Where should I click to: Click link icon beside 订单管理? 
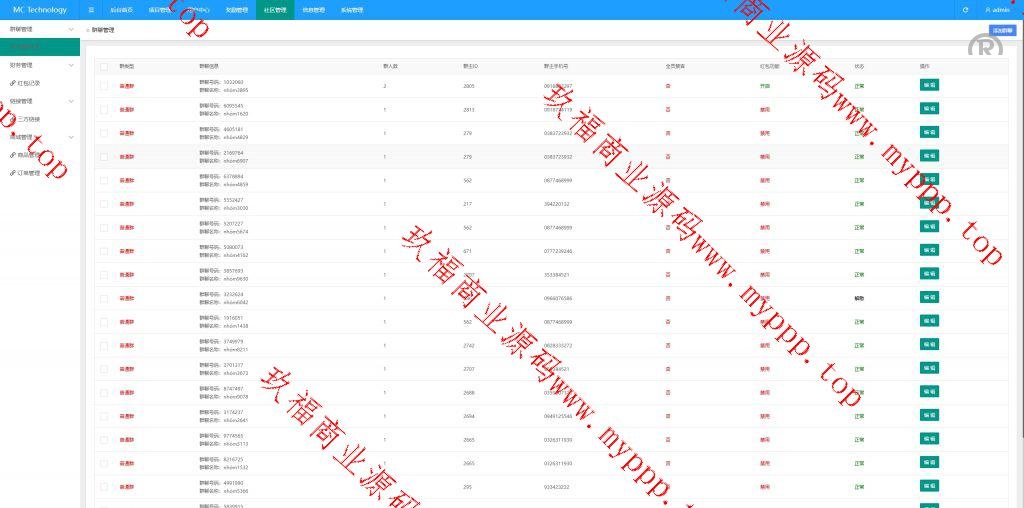[12, 173]
